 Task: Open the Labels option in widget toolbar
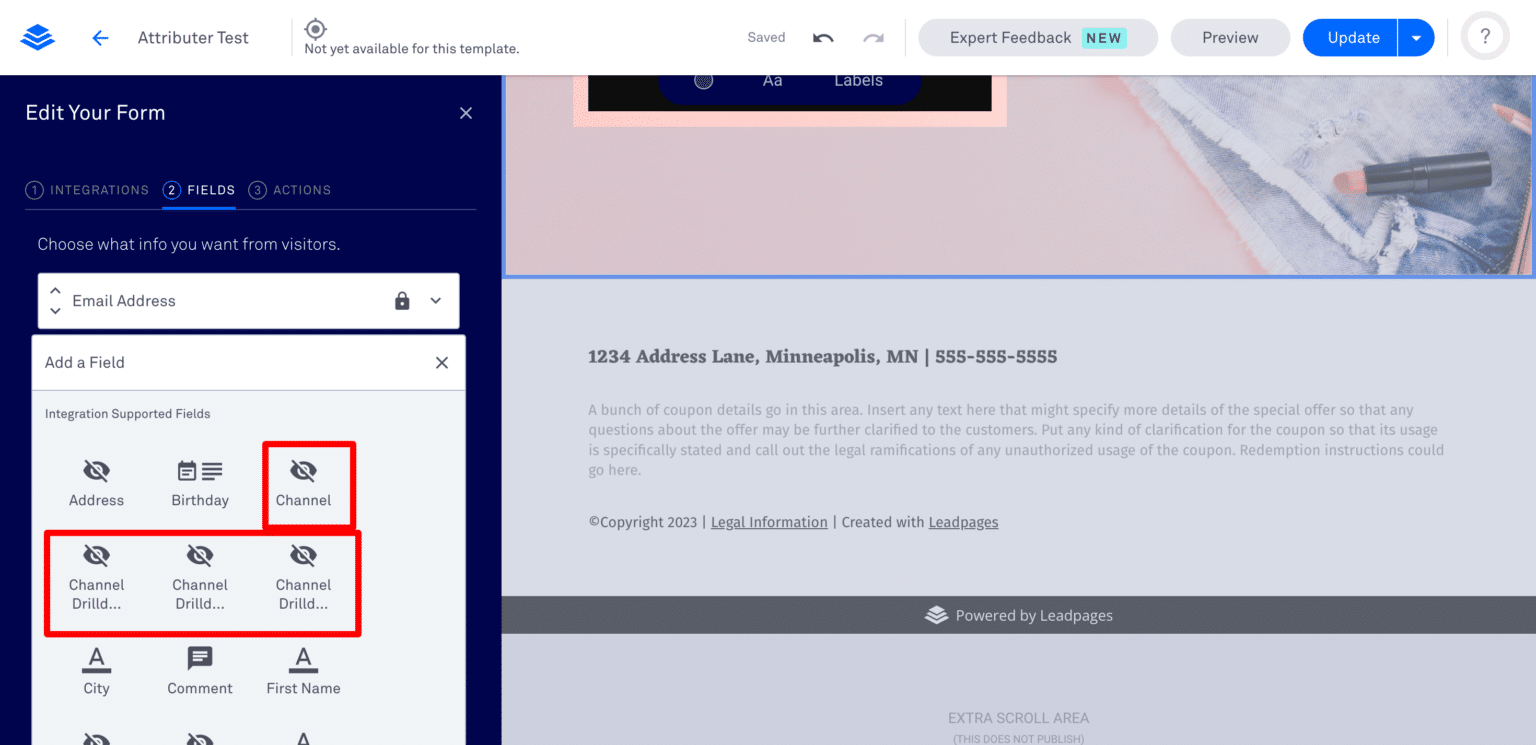(859, 81)
